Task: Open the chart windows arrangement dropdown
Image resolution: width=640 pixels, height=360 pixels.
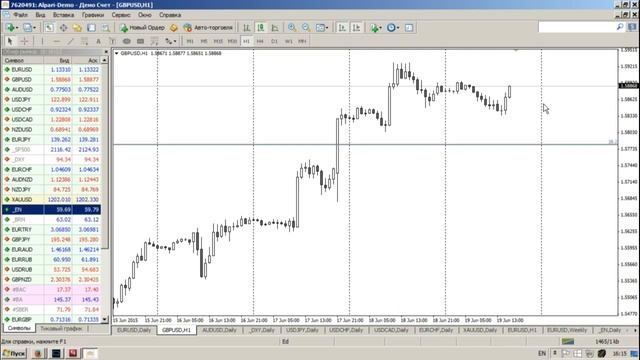Action: (322, 28)
